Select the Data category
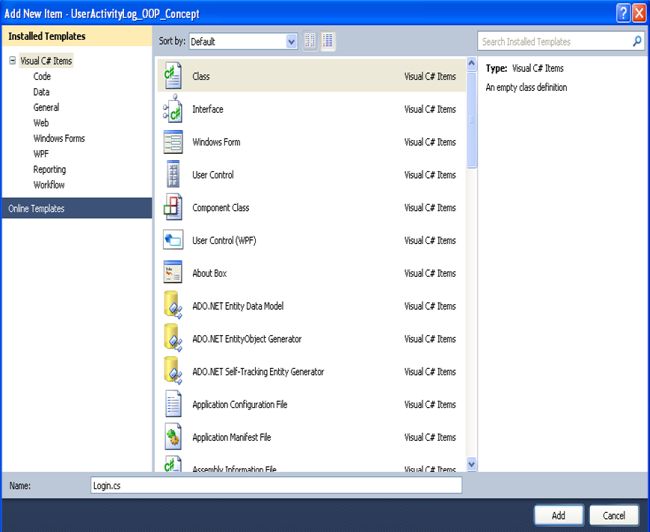The height and width of the screenshot is (532, 650). coord(41,92)
